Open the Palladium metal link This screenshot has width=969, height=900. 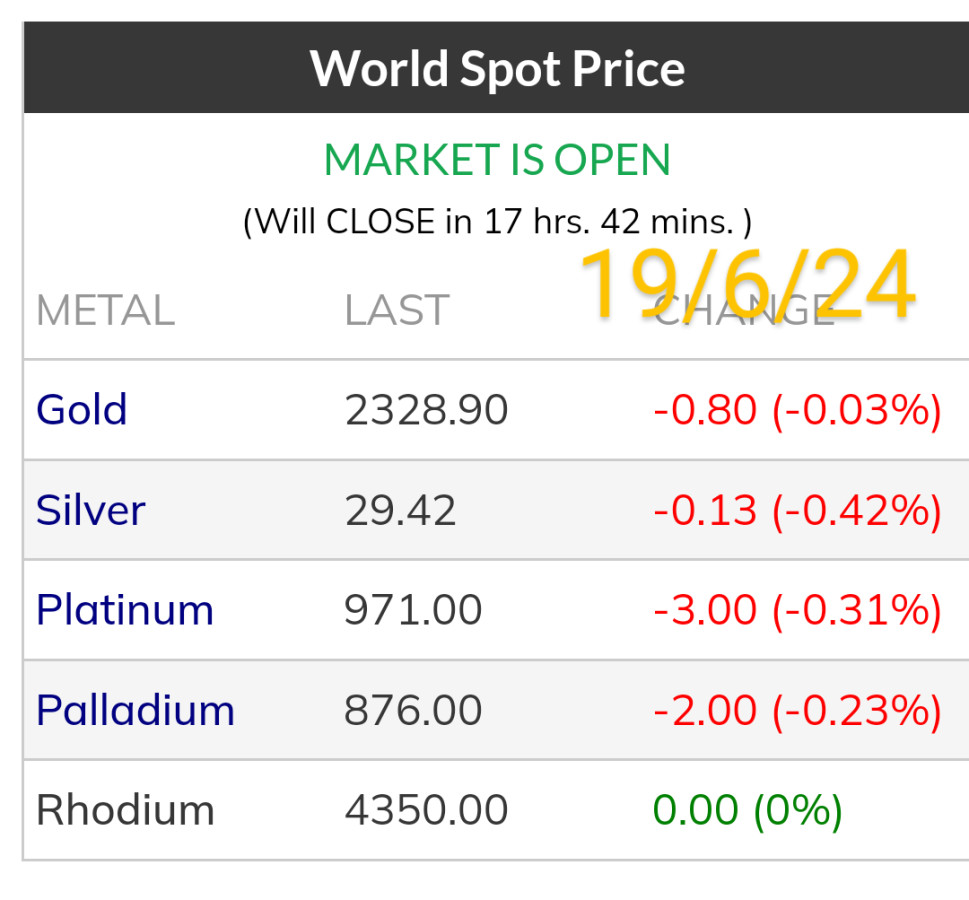point(135,710)
